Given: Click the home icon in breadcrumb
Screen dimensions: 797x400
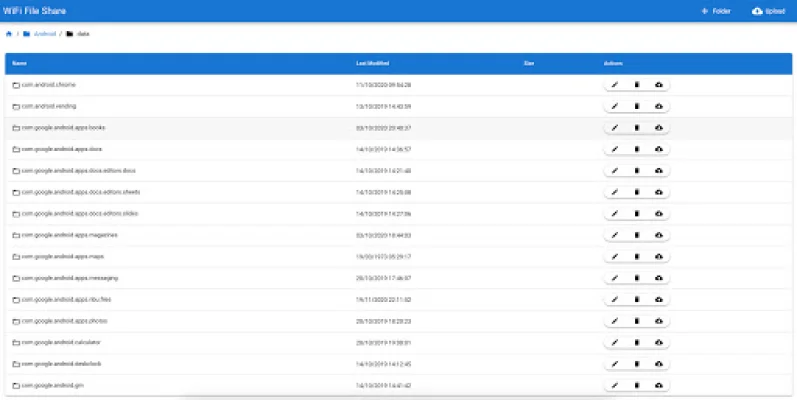Looking at the screenshot, I should [9, 34].
